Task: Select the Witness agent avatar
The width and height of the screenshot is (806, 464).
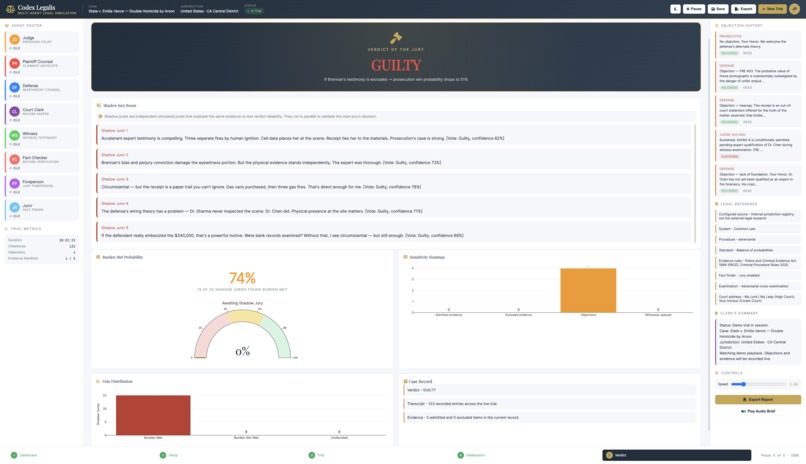Action: coord(14,135)
